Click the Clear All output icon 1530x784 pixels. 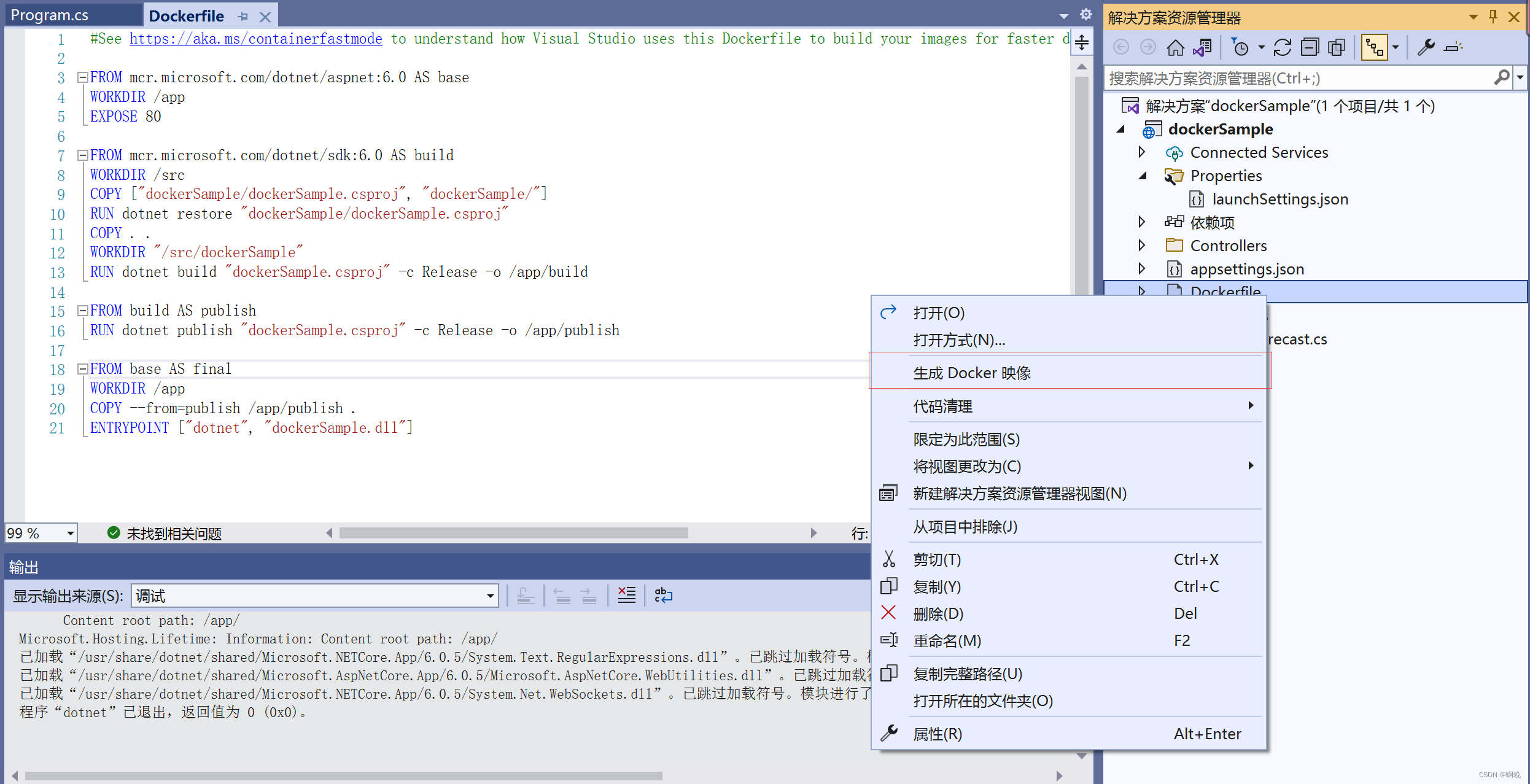pos(626,595)
